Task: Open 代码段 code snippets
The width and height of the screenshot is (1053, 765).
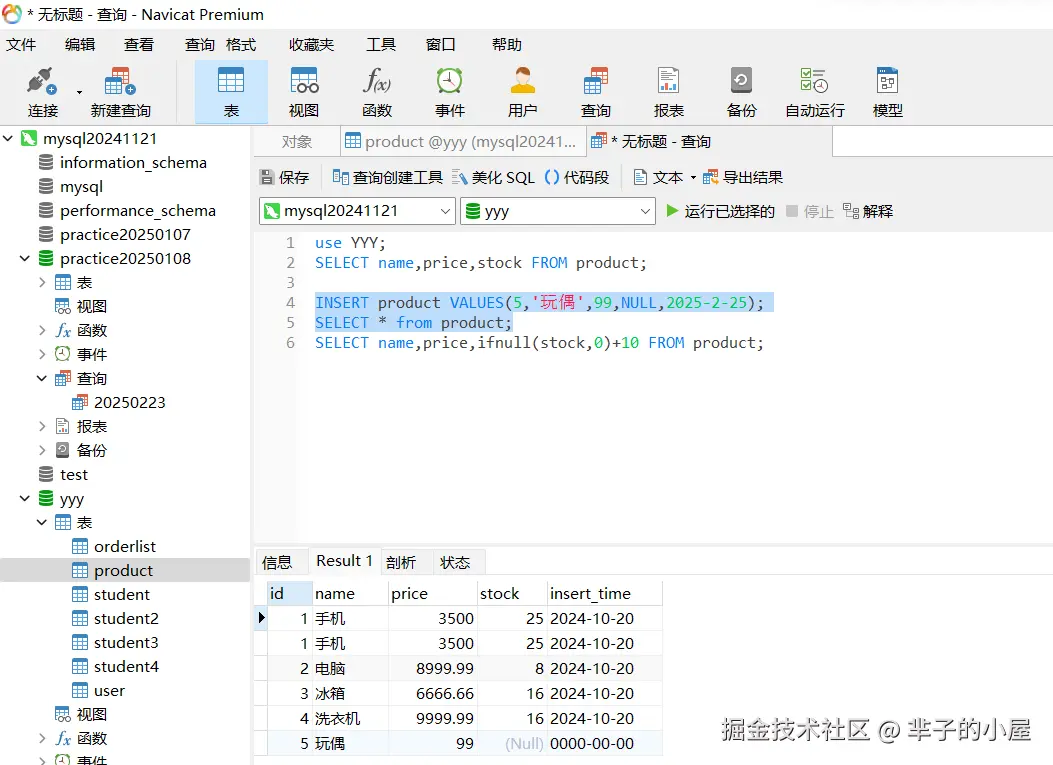Action: coord(577,177)
